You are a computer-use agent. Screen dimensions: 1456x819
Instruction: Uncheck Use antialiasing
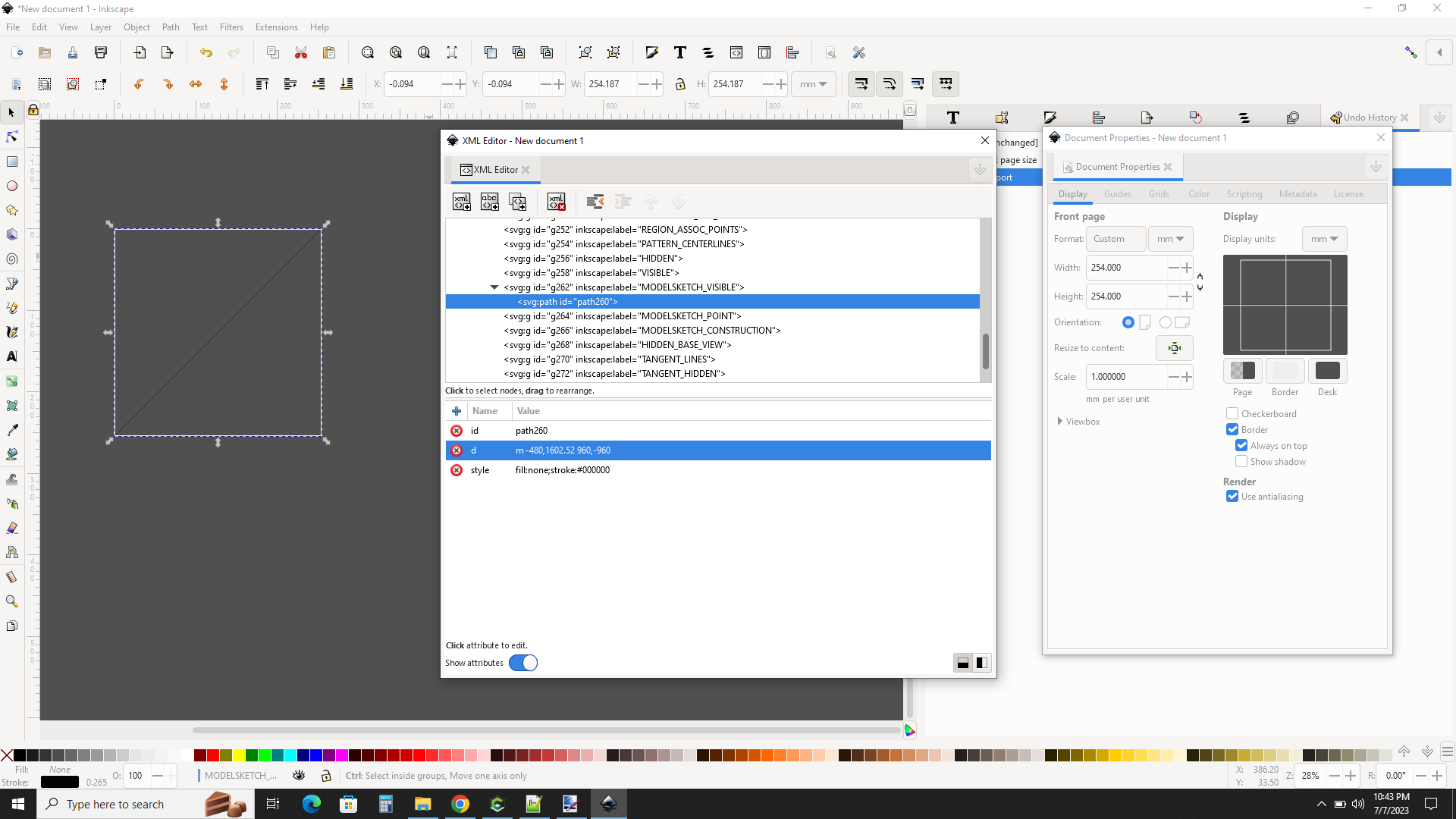point(1232,497)
